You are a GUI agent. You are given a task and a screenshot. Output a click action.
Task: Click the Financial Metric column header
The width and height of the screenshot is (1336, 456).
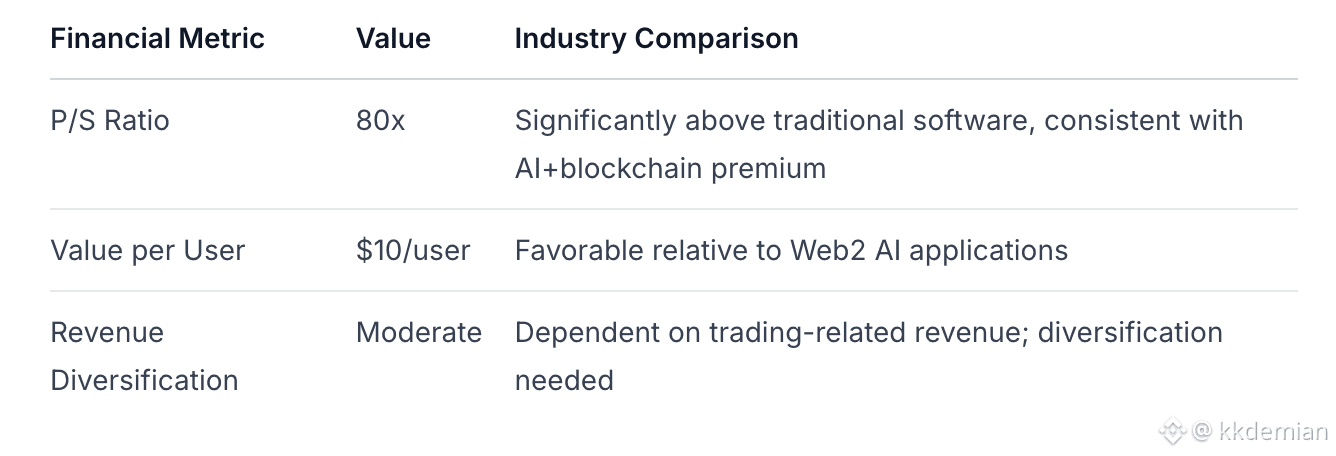pos(157,39)
